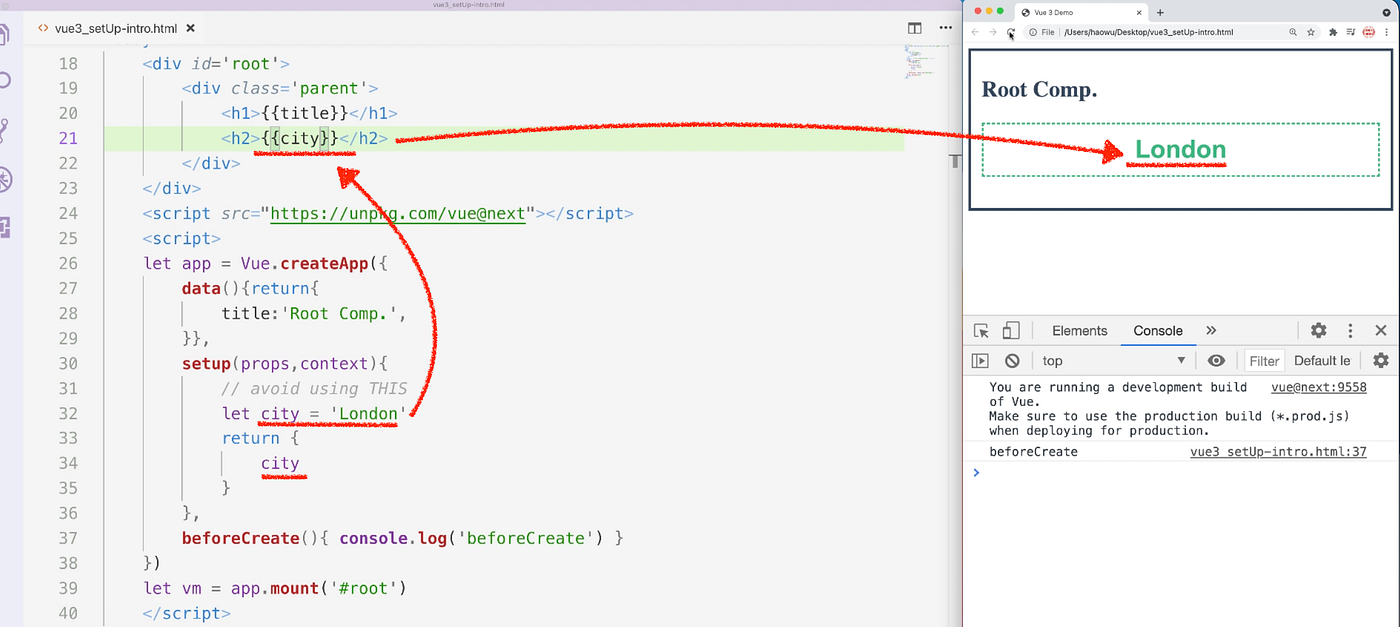This screenshot has height=627, width=1400.
Task: Open the vue@next:9558 source link
Action: [x=1318, y=387]
